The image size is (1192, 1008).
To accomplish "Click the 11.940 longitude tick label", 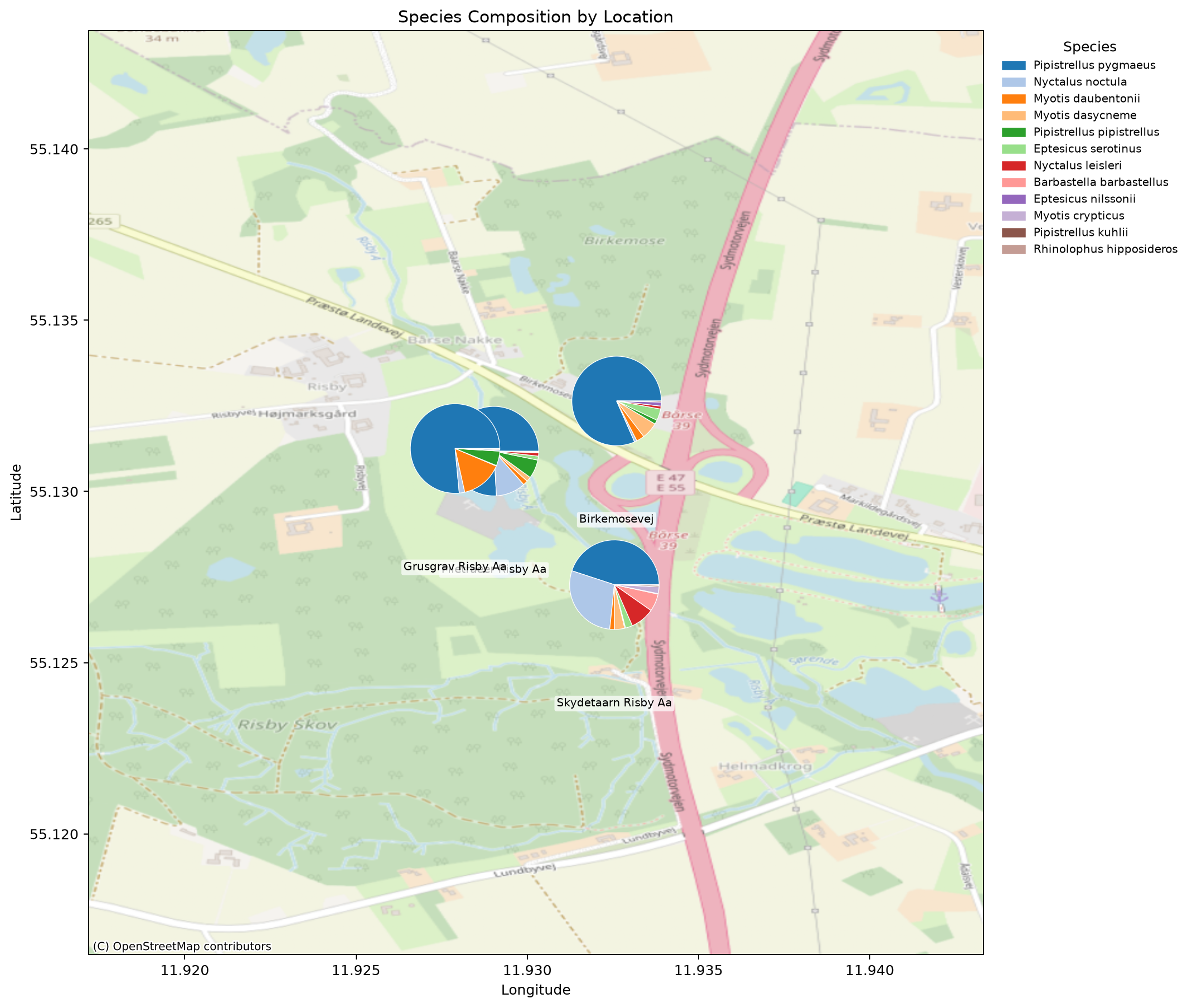I will point(870,969).
